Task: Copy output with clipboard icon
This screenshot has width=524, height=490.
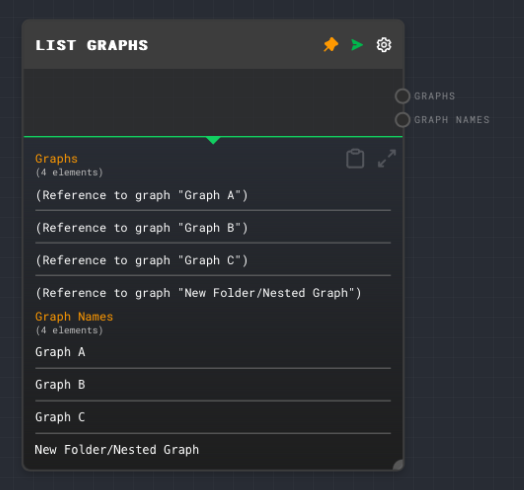Action: click(355, 158)
